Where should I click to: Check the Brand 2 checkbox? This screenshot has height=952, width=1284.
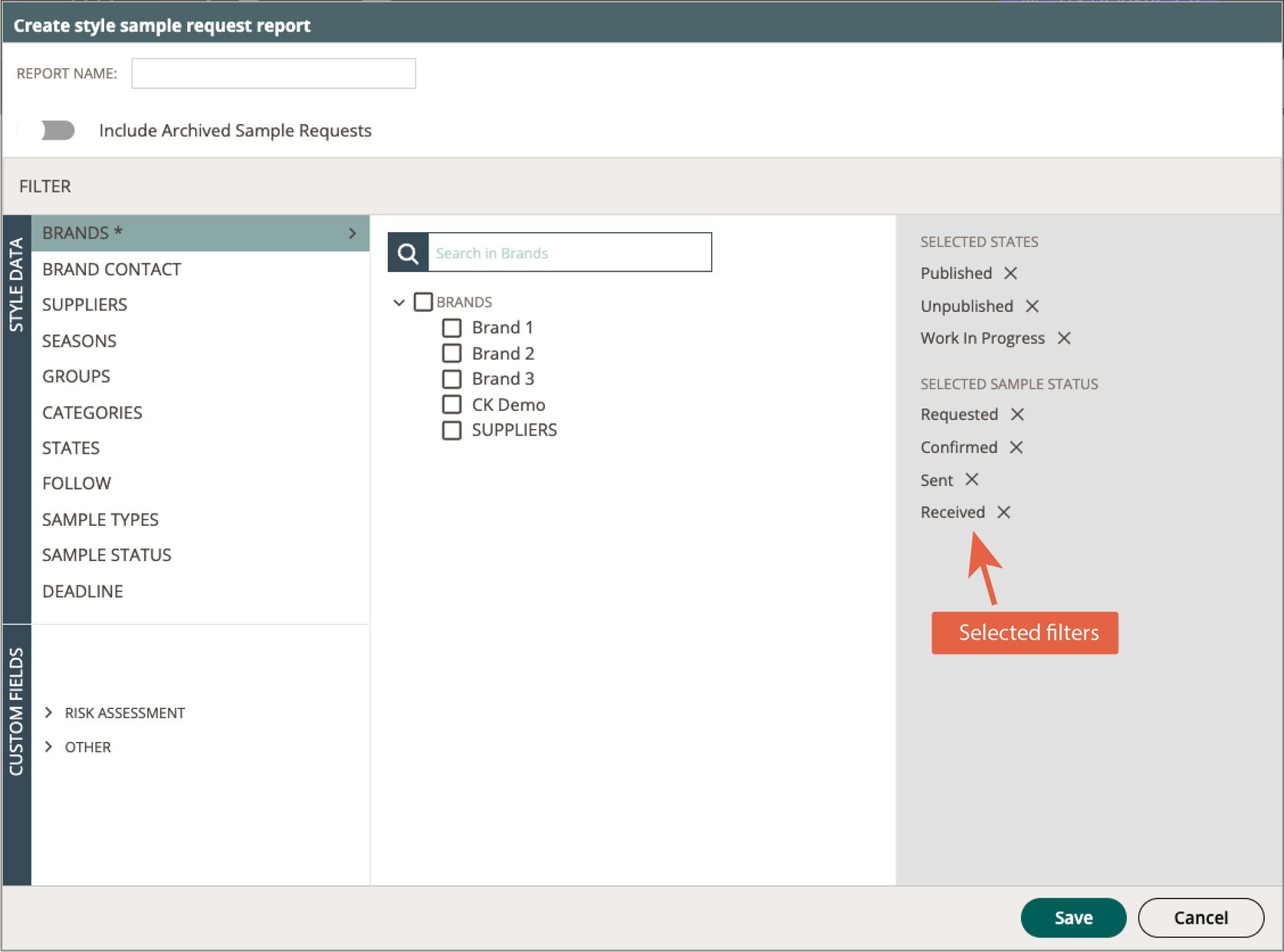pos(452,353)
